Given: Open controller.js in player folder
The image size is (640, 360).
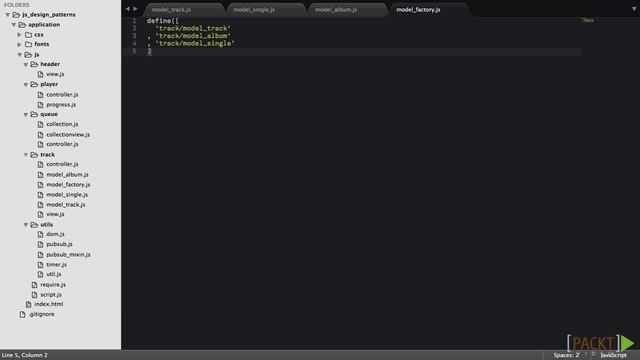Looking at the screenshot, I should coord(62,95).
